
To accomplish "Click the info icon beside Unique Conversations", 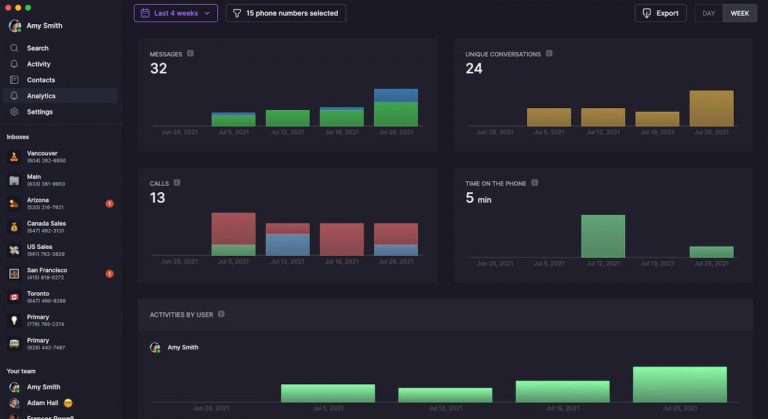I will coord(549,54).
